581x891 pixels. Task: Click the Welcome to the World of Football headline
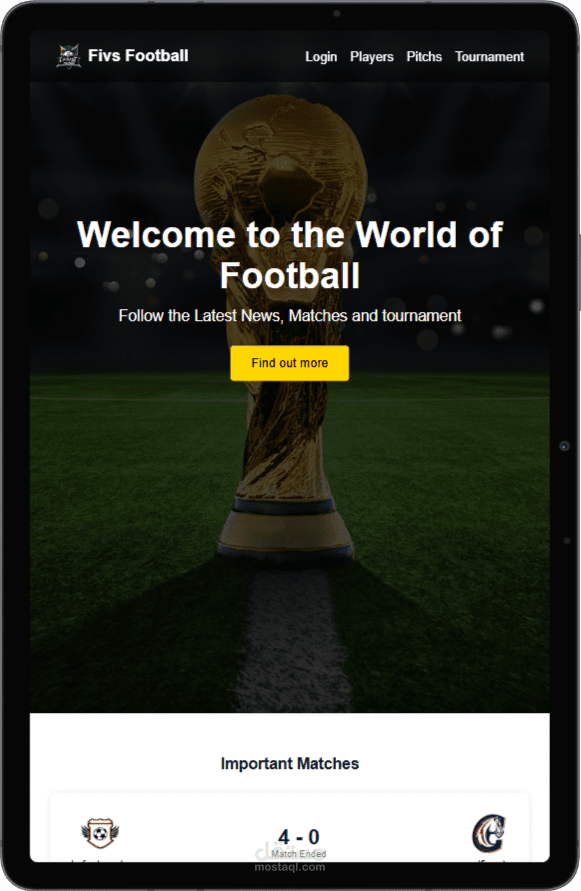click(x=290, y=255)
